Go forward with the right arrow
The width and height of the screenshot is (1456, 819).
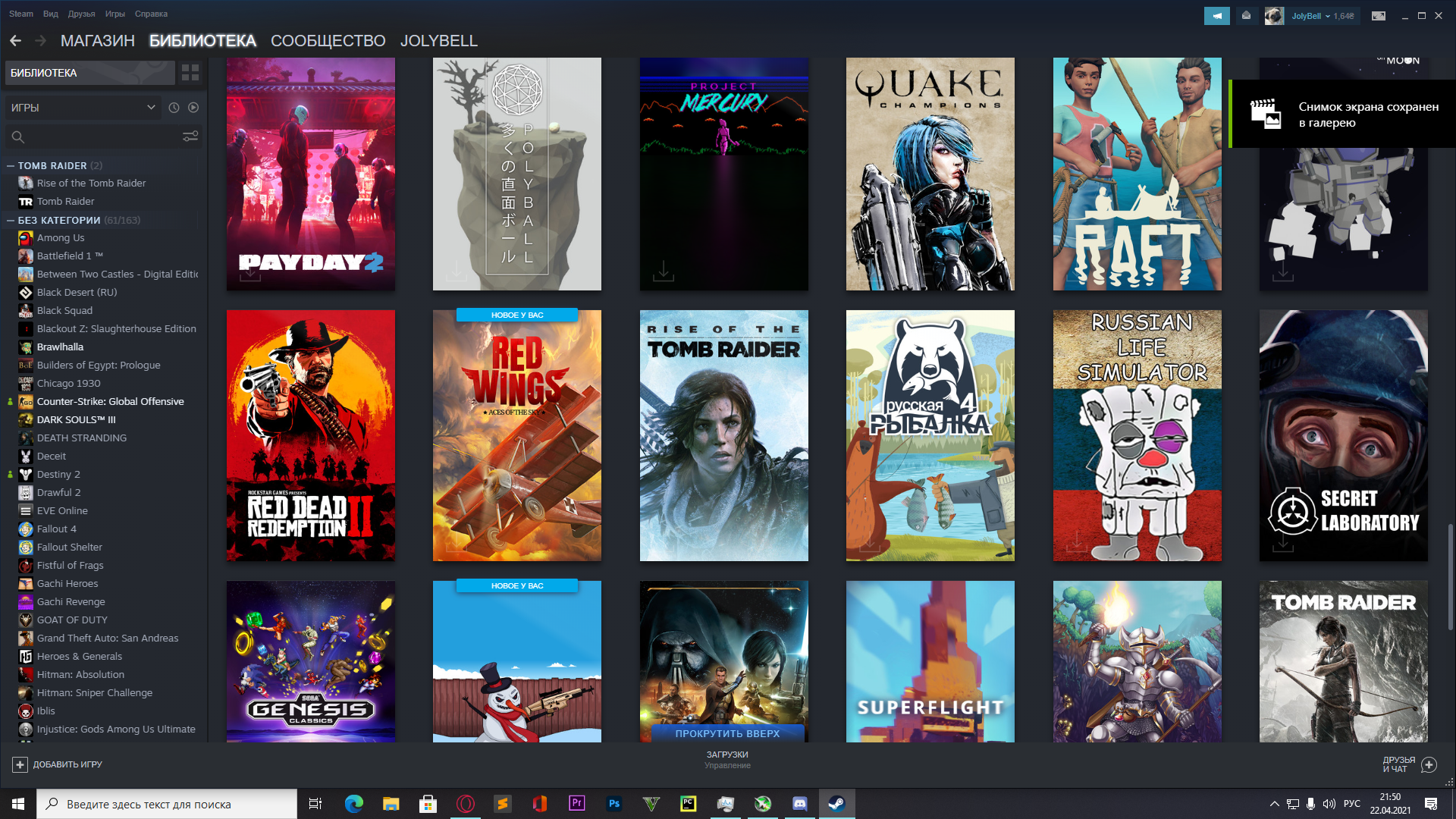click(x=41, y=40)
